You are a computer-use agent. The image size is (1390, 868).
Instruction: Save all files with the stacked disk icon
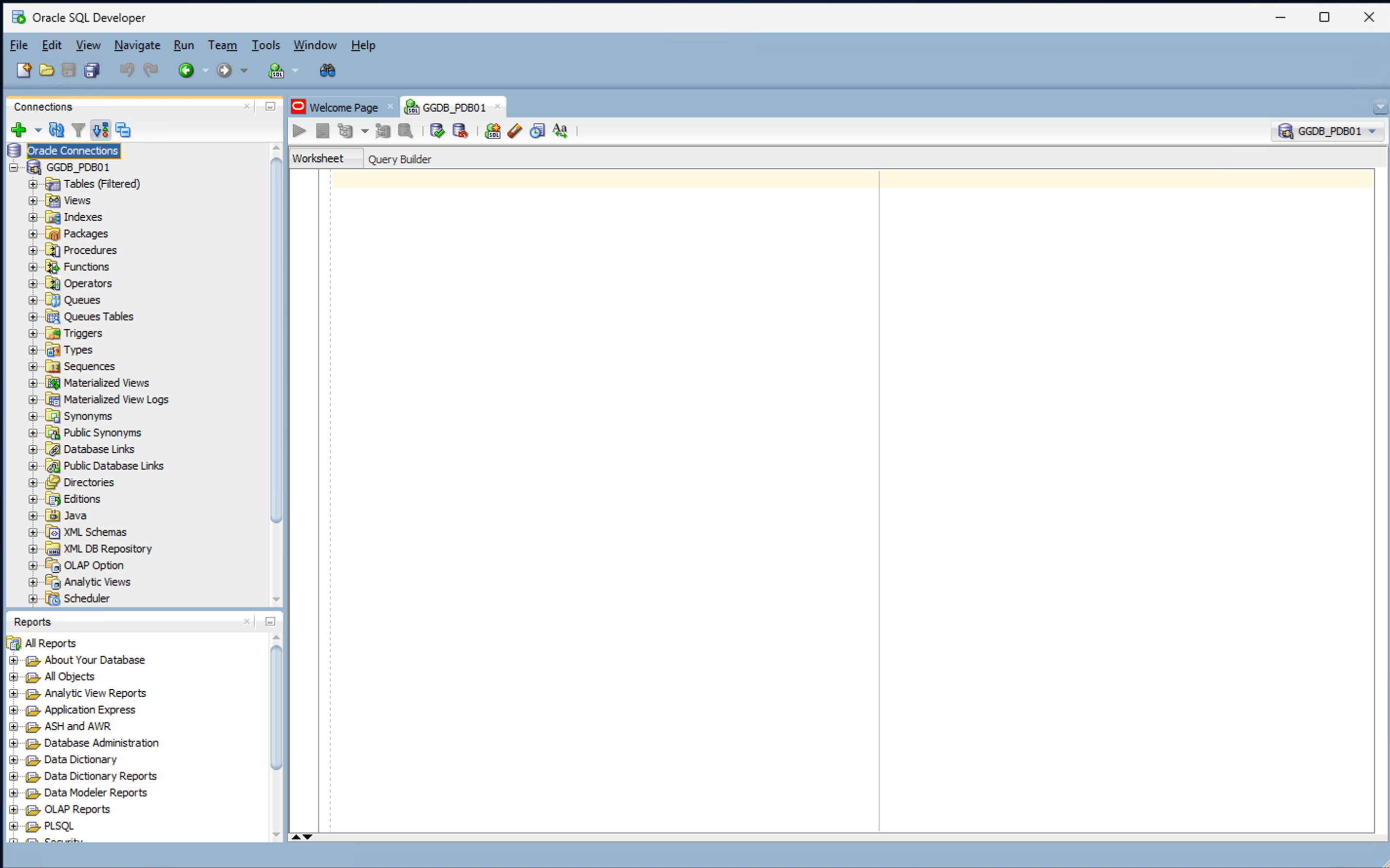click(x=91, y=70)
